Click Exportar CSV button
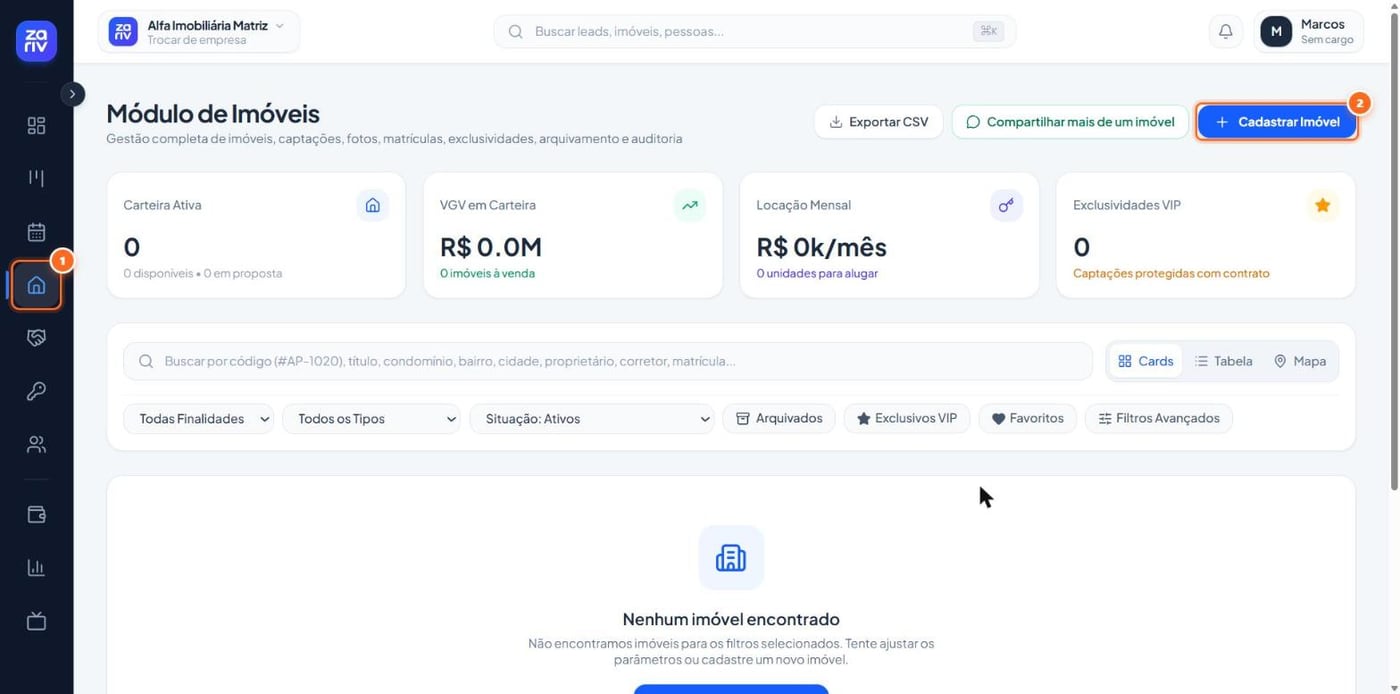 [878, 122]
